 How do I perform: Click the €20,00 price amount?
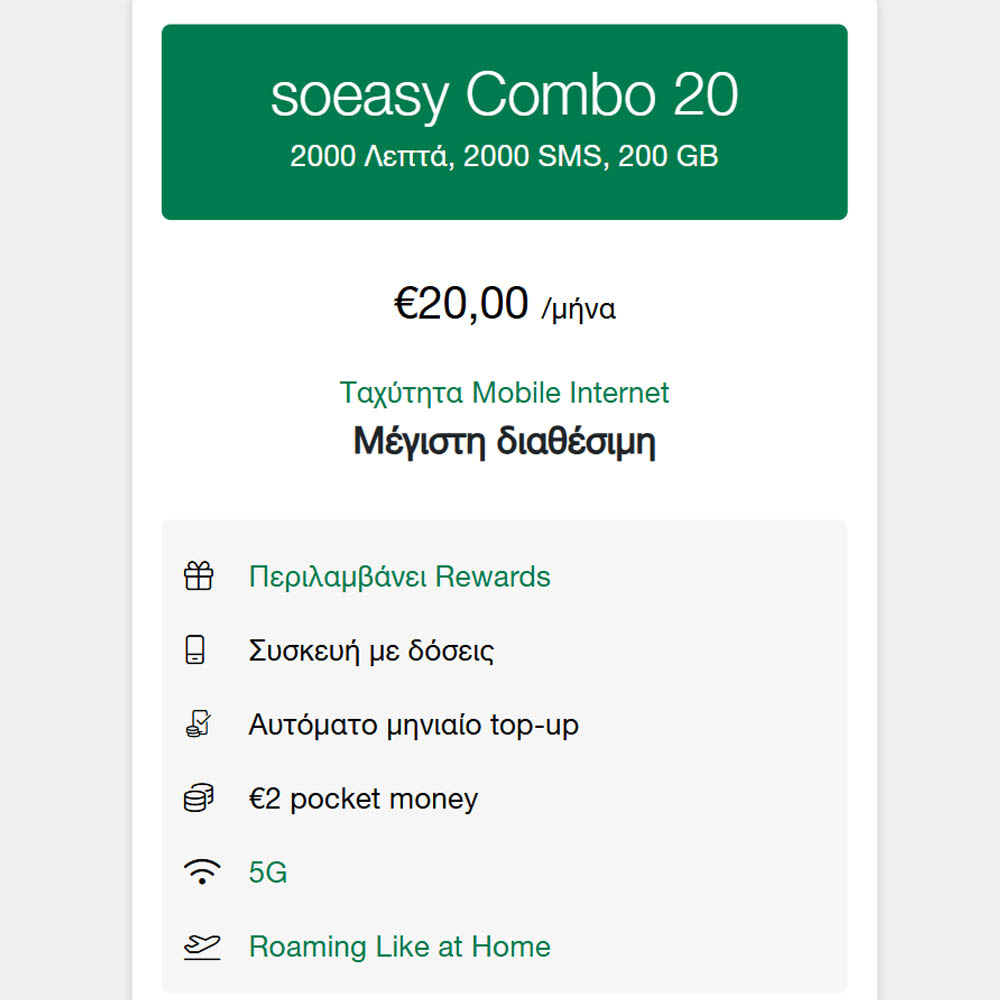(x=461, y=303)
